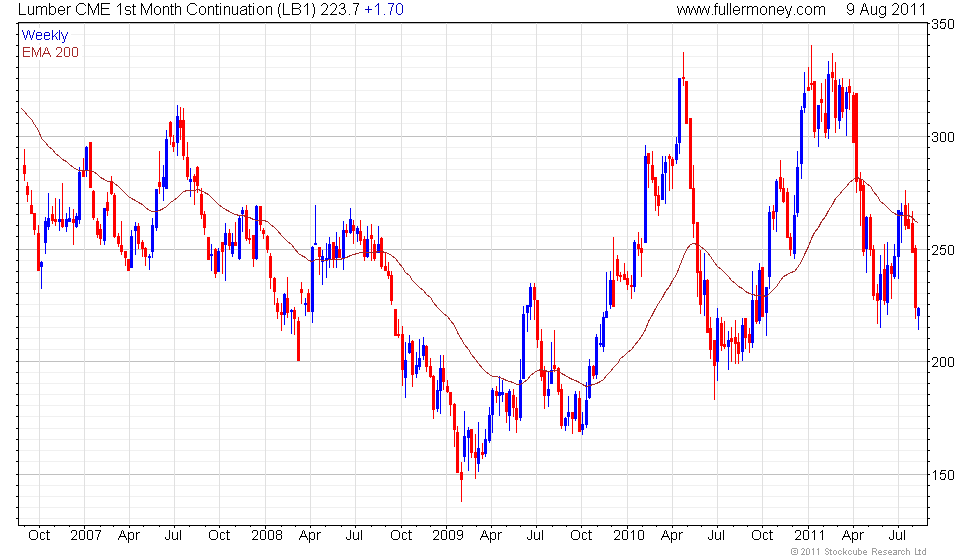Click the last price value 223.7
Screen dimensions: 980x560
(340, 10)
